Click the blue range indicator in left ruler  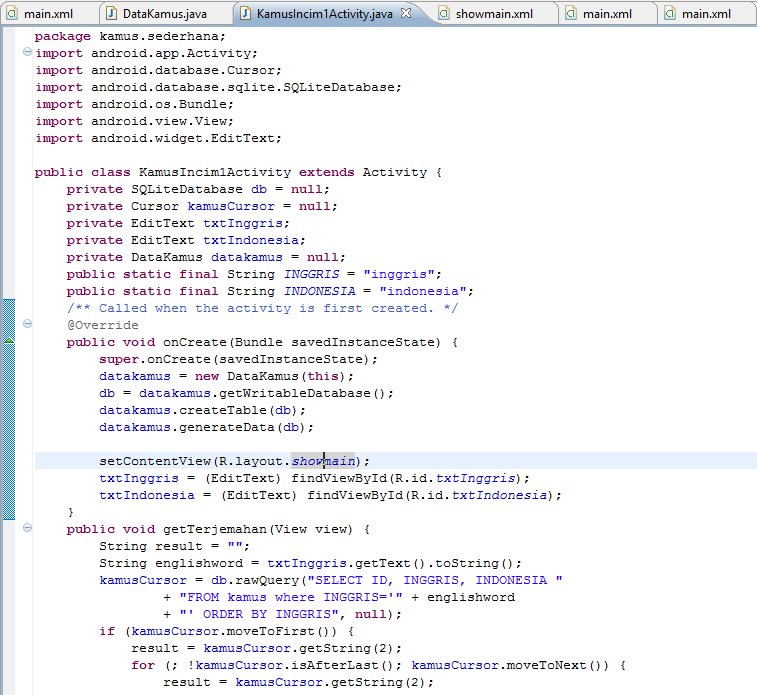click(x=9, y=409)
